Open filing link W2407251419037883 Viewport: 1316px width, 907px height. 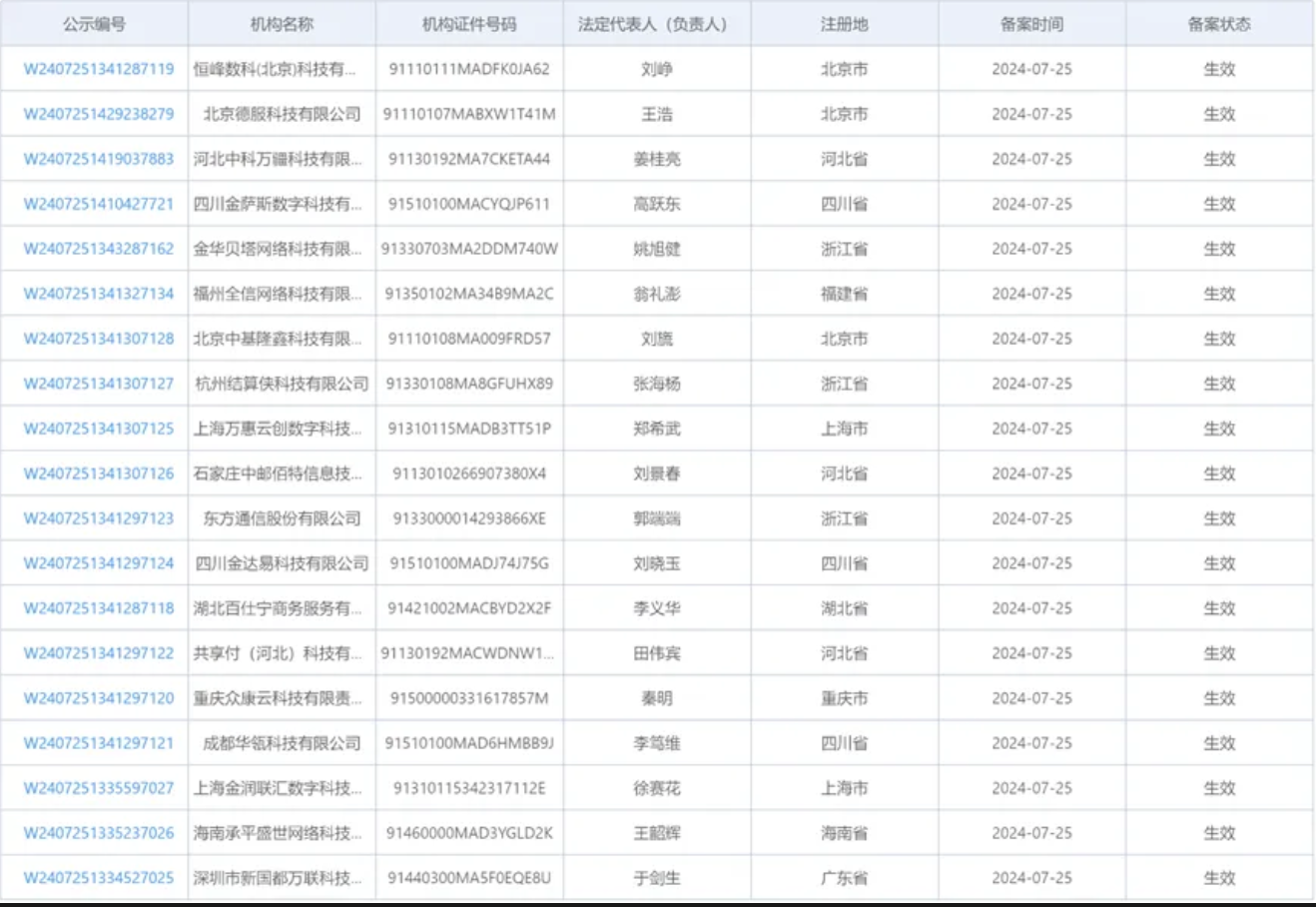coord(99,159)
